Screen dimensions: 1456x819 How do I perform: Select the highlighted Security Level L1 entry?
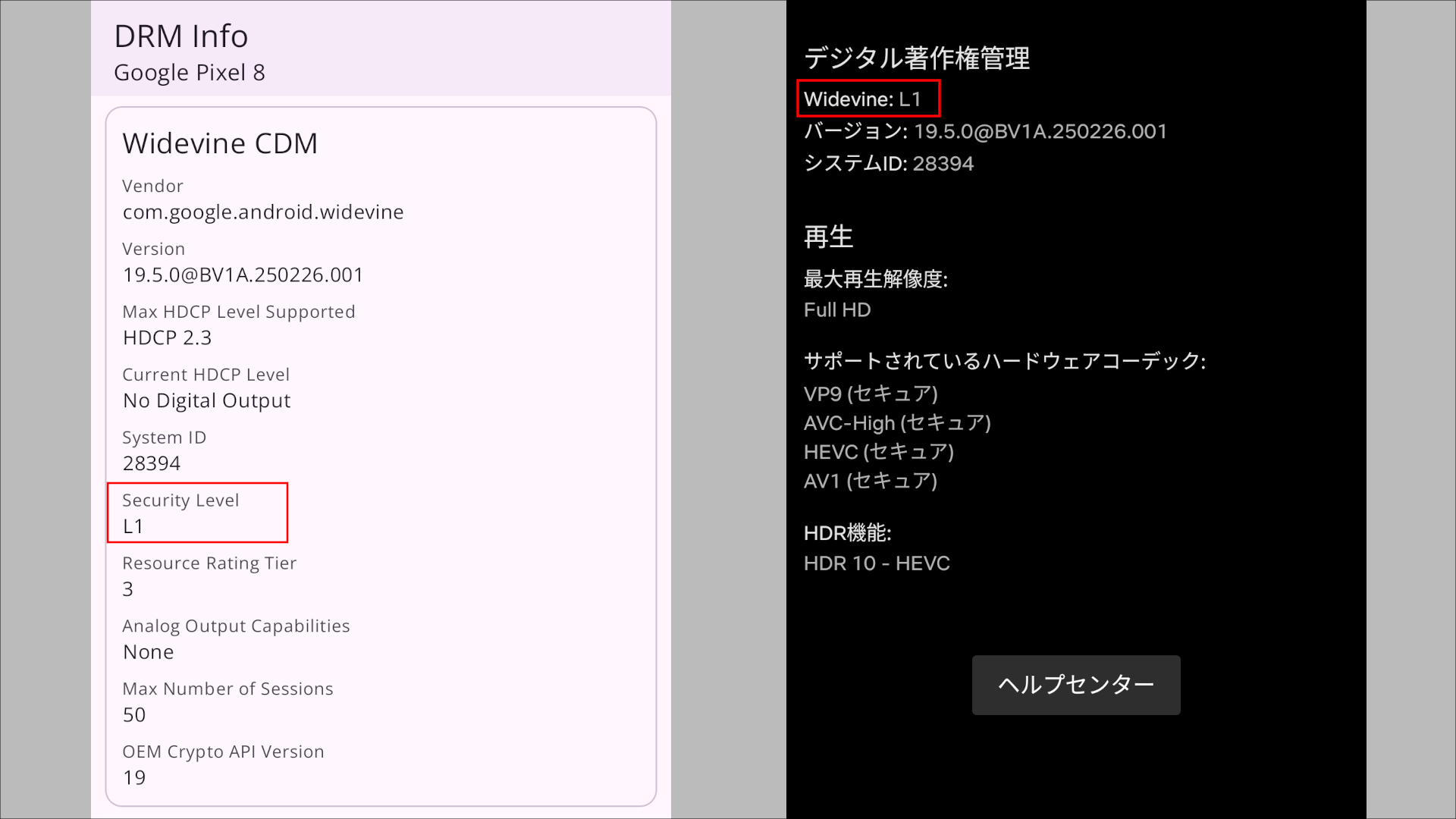(197, 513)
